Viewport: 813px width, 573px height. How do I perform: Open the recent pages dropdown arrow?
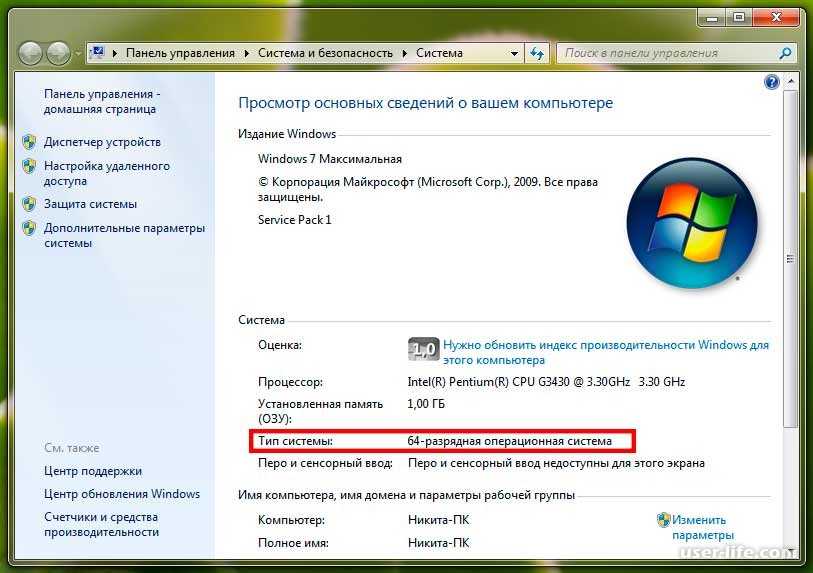tap(78, 53)
